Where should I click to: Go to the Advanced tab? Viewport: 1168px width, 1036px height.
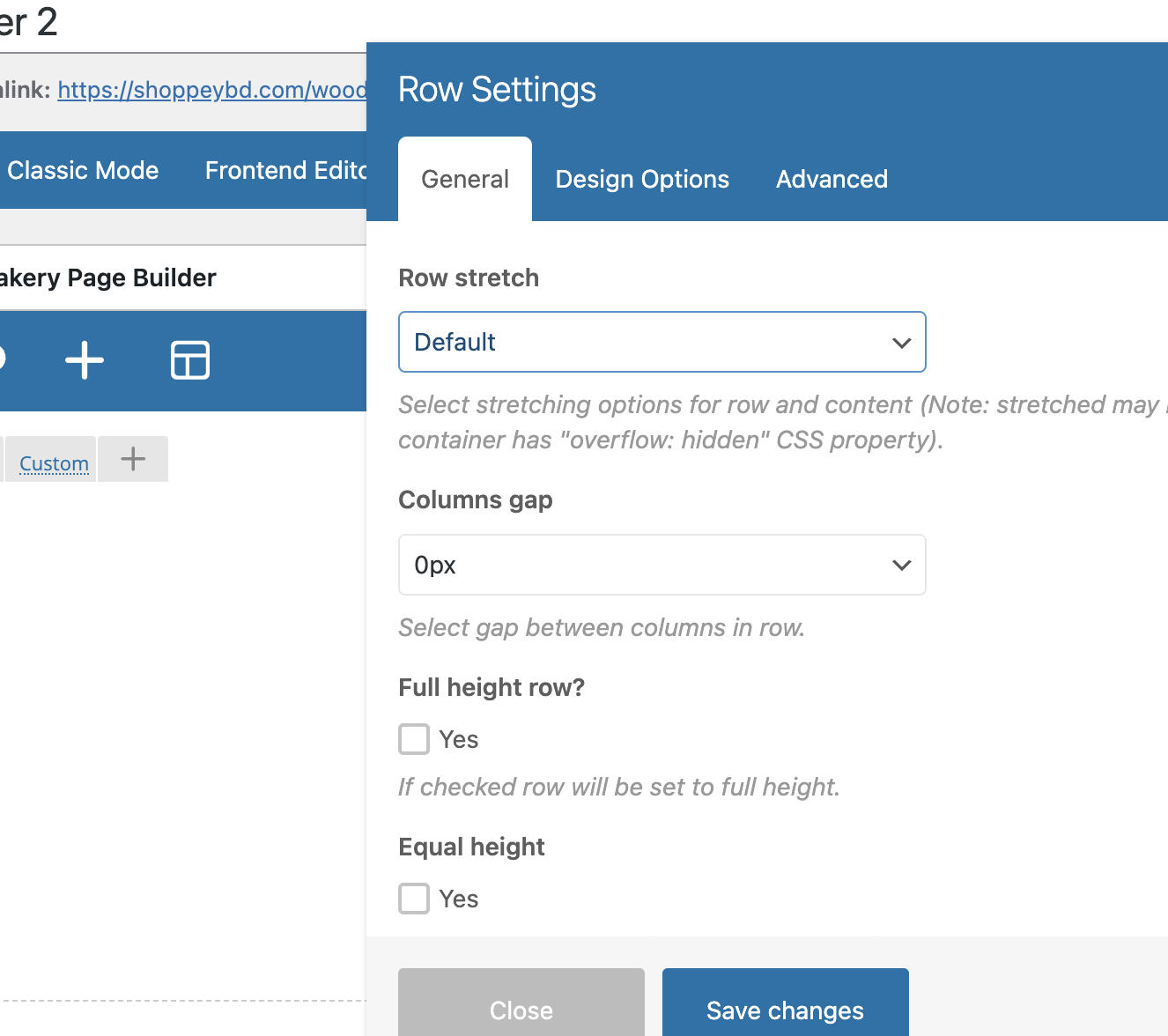(832, 180)
